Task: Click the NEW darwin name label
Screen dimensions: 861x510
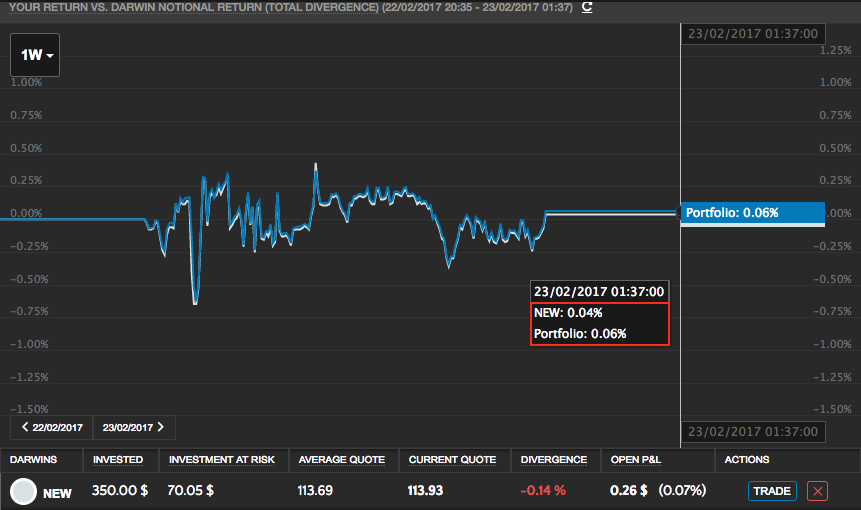Action: [57, 494]
